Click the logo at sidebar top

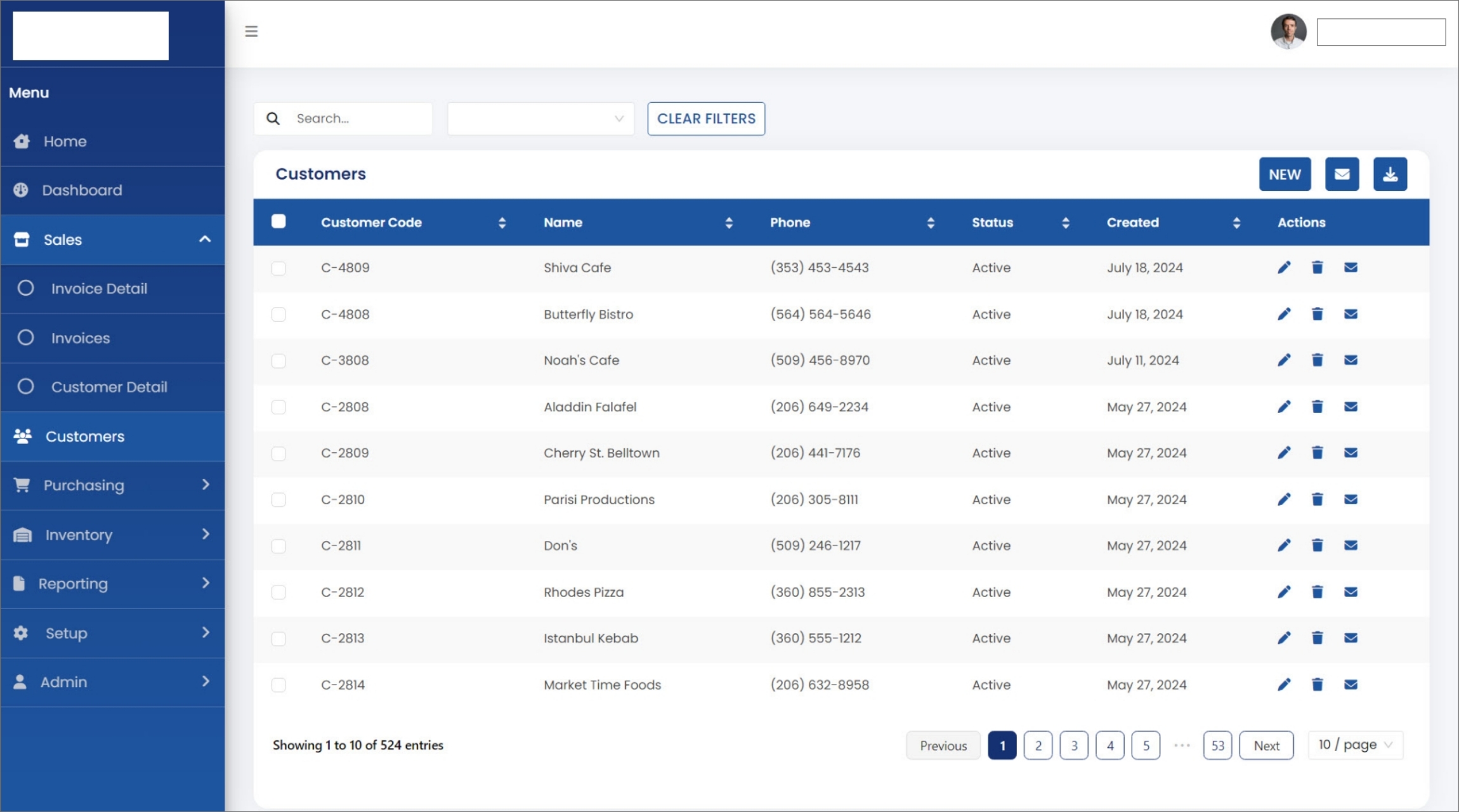tap(91, 36)
